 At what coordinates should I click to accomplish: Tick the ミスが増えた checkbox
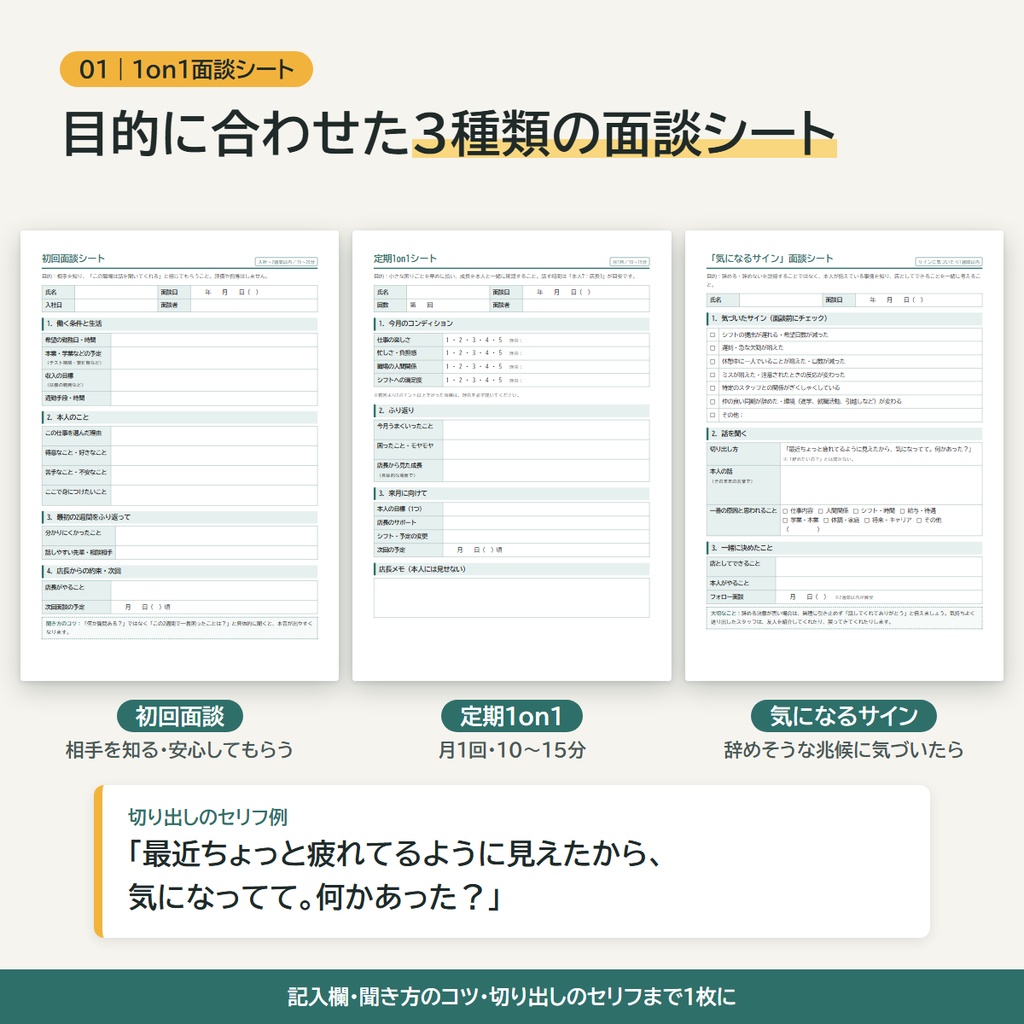coord(712,375)
